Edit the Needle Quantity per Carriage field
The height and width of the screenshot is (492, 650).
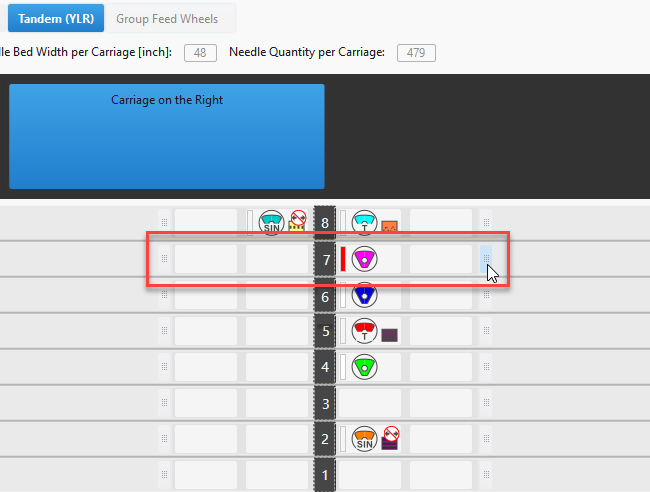click(x=415, y=53)
